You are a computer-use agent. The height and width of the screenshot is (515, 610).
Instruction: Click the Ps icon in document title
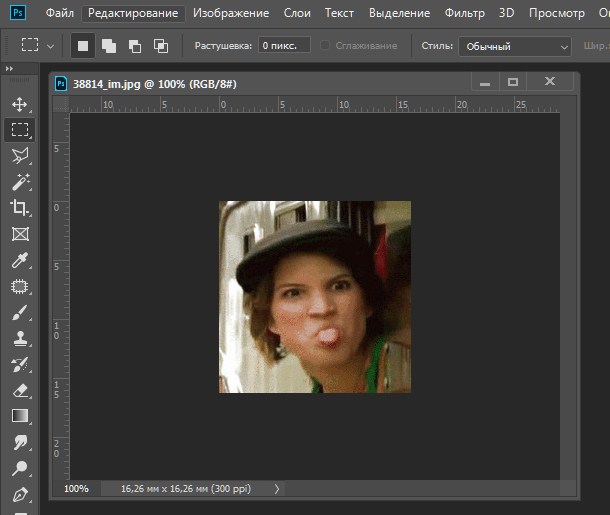[61, 84]
